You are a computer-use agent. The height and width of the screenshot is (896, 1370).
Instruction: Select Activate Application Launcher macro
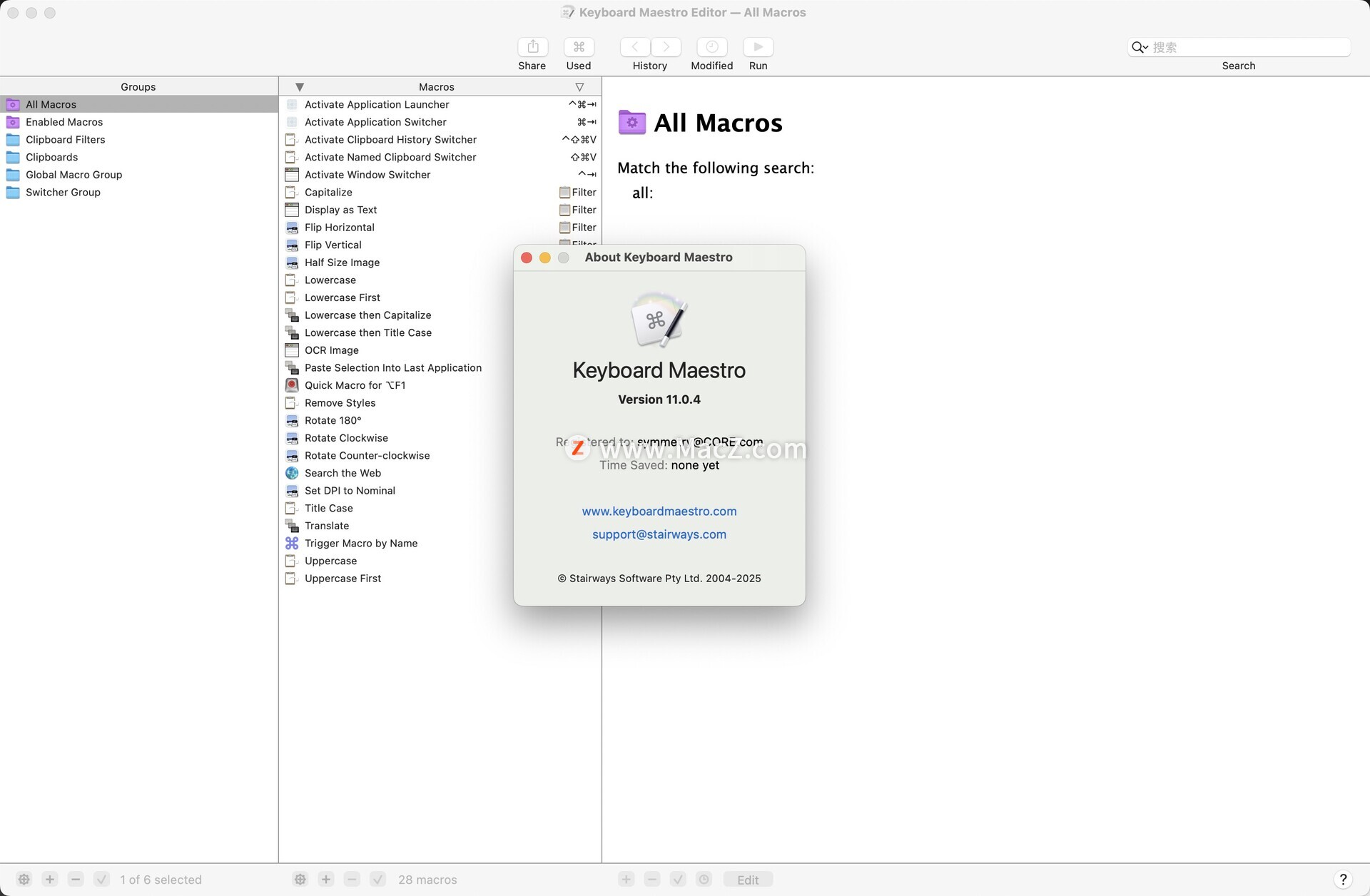click(440, 104)
